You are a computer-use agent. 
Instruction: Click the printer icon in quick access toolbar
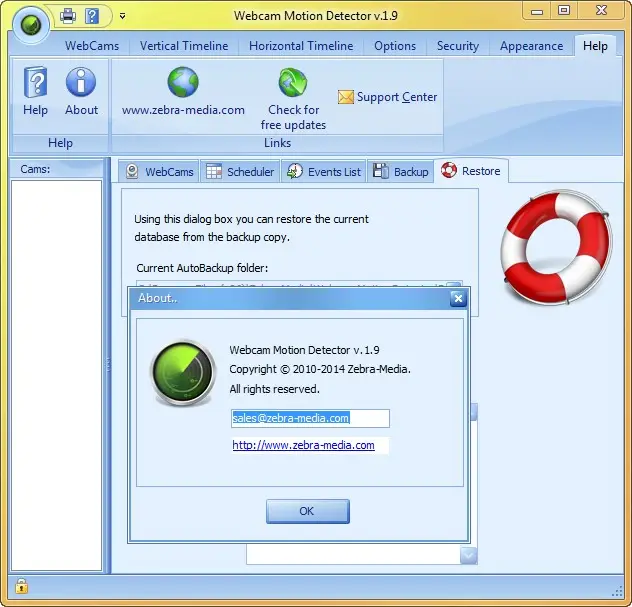click(68, 16)
